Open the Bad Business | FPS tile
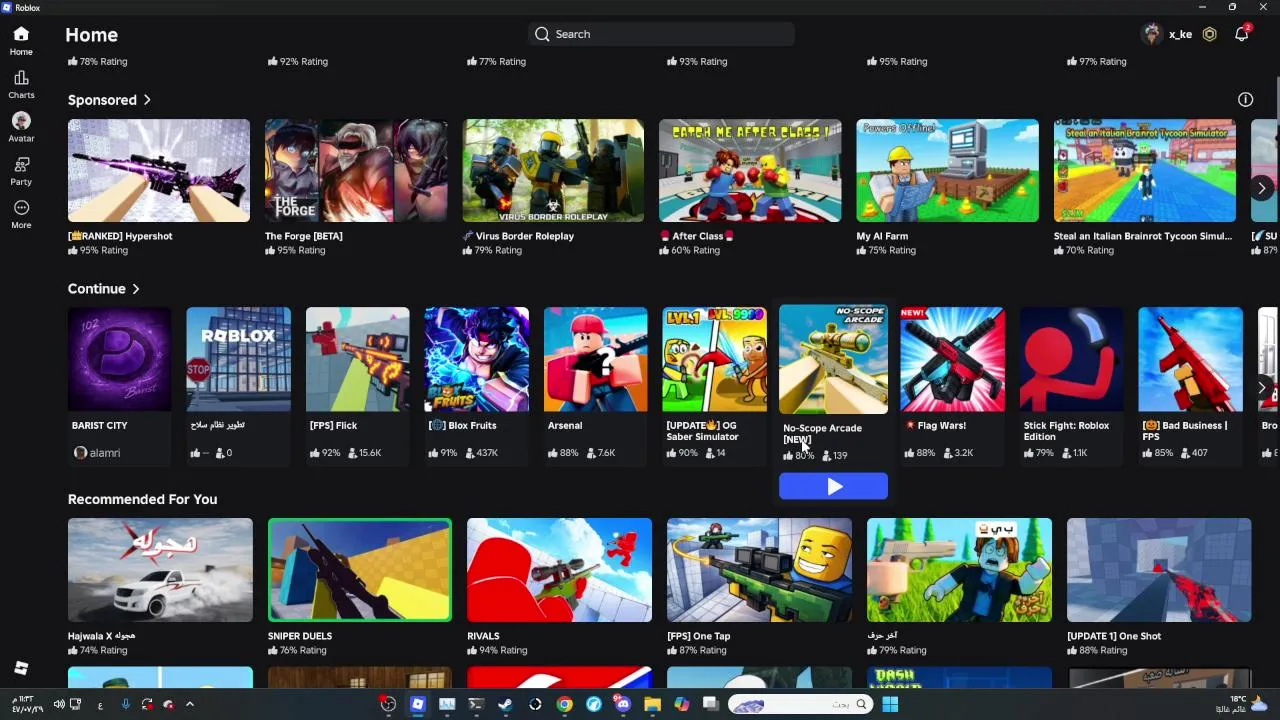 pyautogui.click(x=1190, y=385)
